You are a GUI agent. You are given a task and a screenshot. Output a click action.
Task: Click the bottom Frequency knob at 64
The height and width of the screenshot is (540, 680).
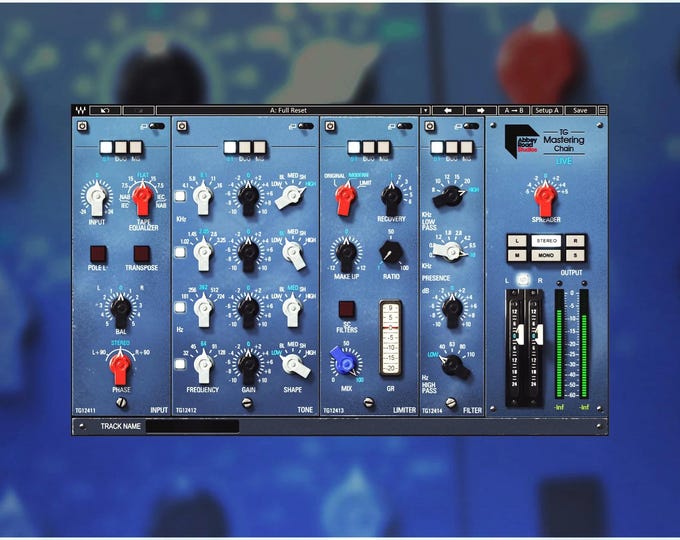click(203, 367)
